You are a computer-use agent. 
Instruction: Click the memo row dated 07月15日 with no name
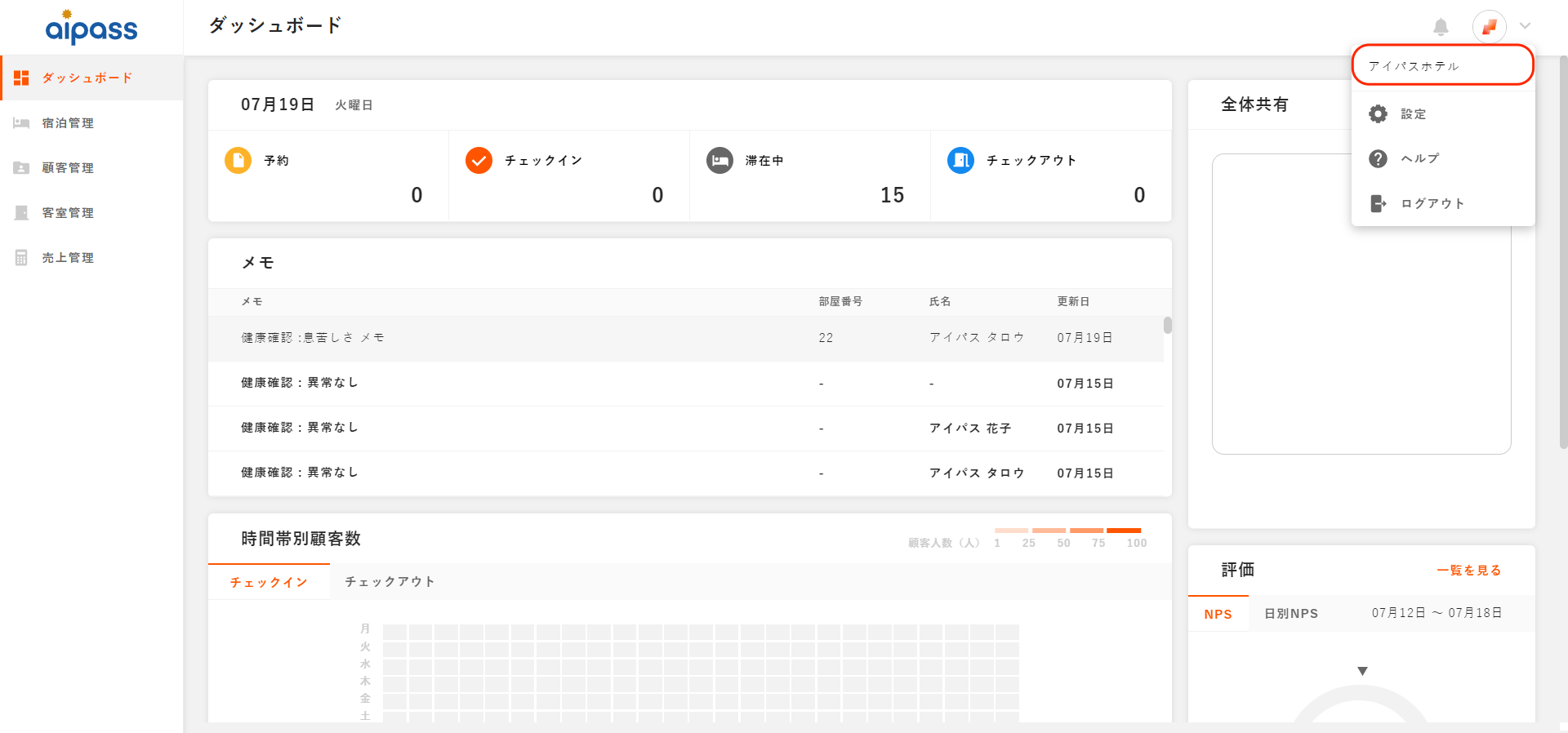click(686, 383)
